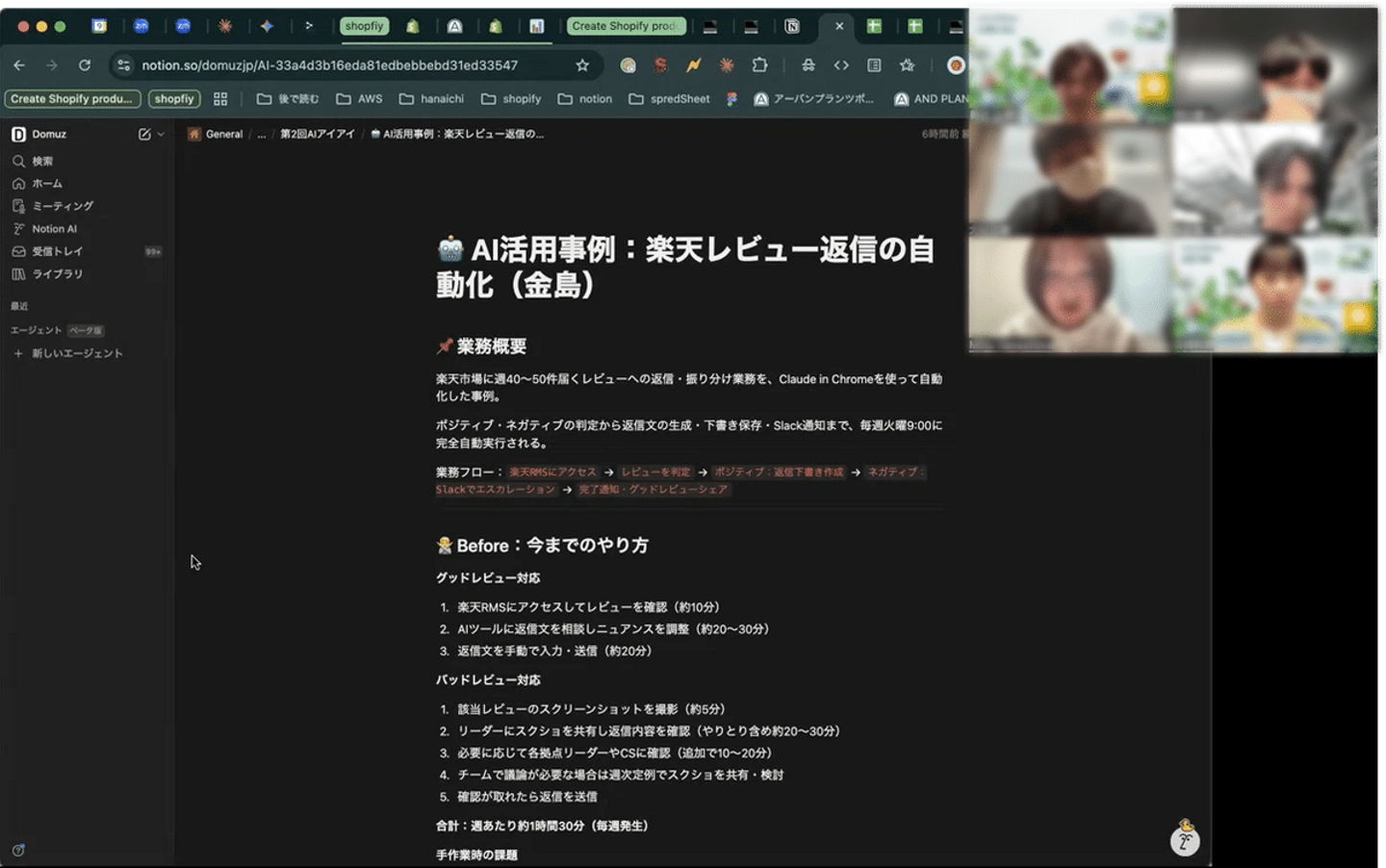Open the 受信トレイ inbox
This screenshot has width=1386, height=868.
pyautogui.click(x=57, y=251)
